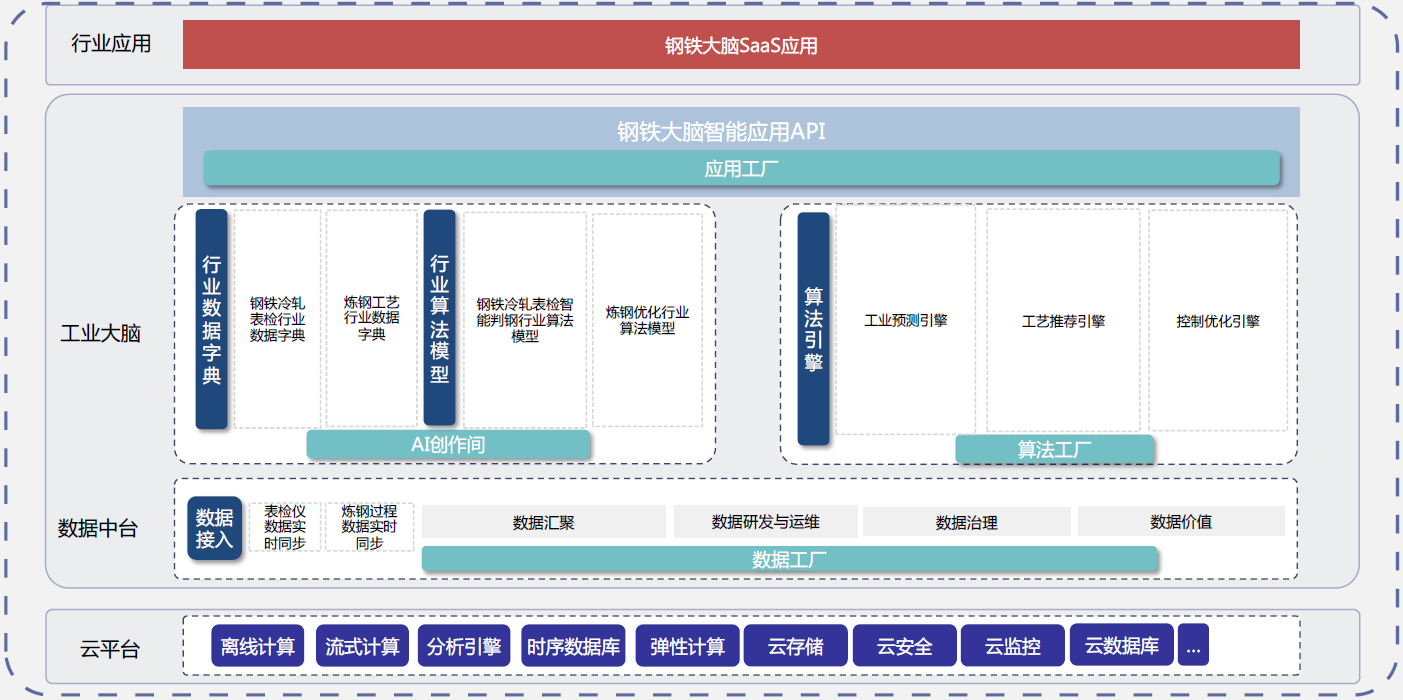Expand the ... more cloud services button
Viewport: 1403px width, 700px height.
click(1192, 646)
